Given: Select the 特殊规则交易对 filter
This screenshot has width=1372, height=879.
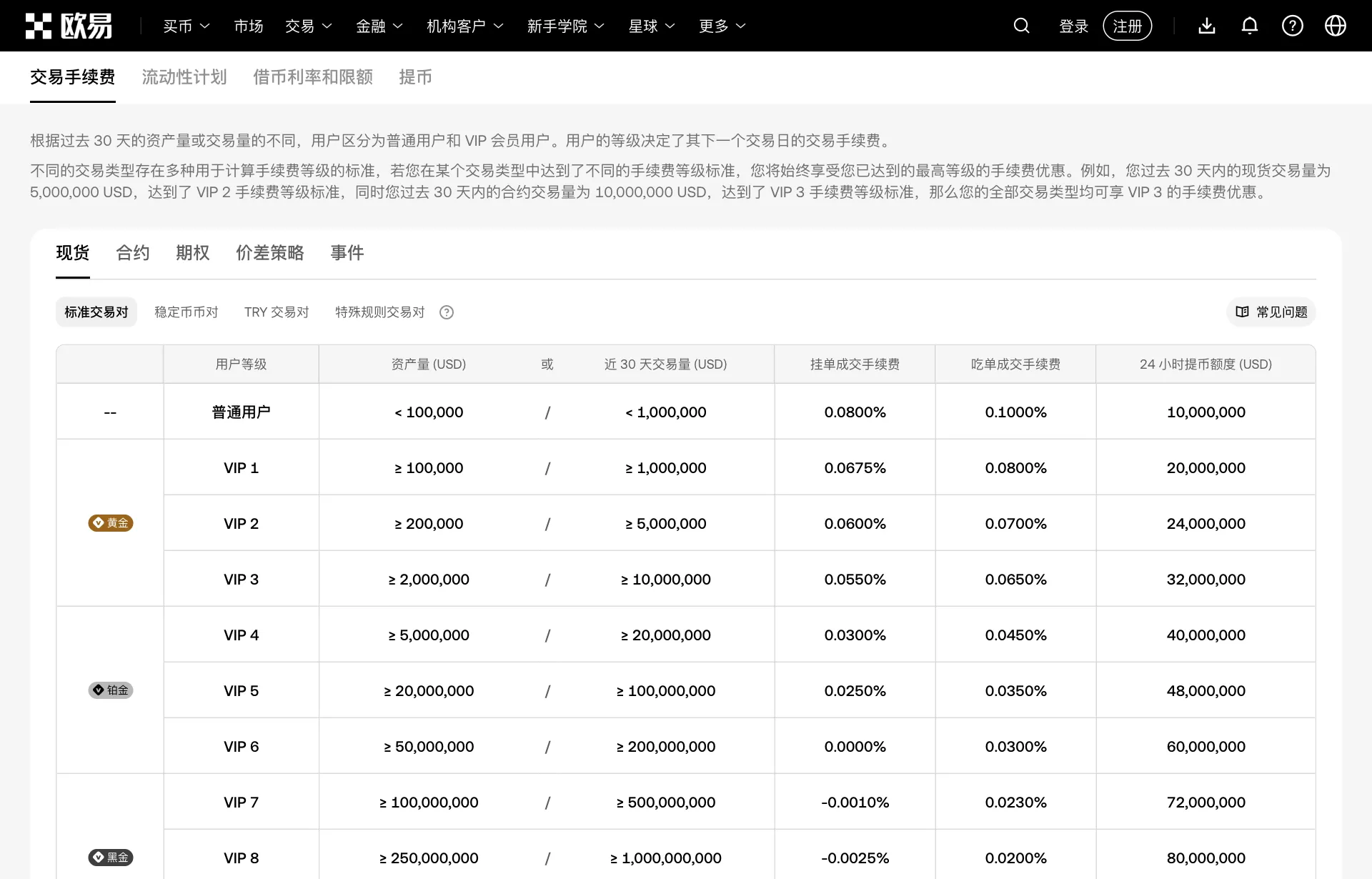Looking at the screenshot, I should pos(380,312).
